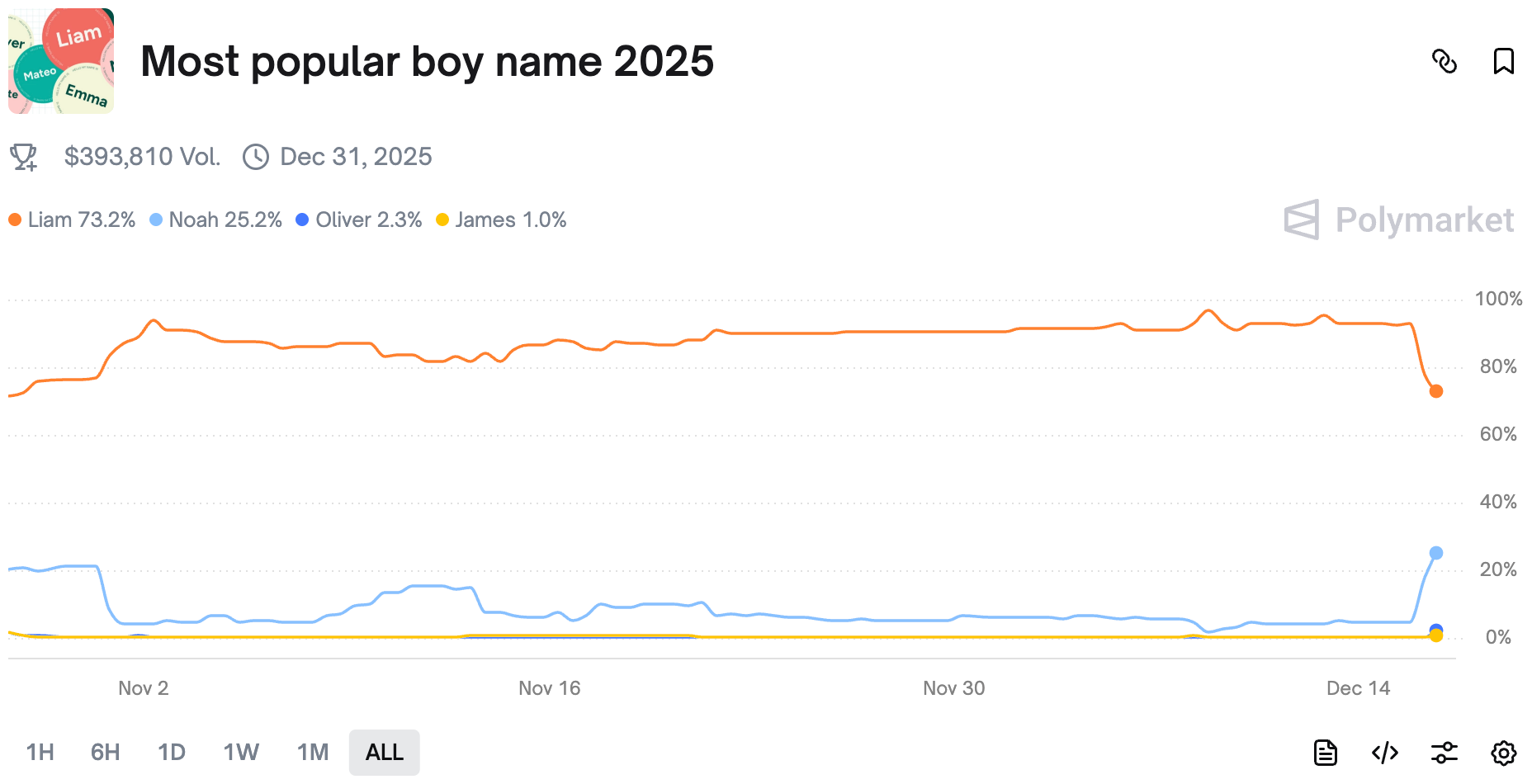Switch to 1W time range
The image size is (1532, 784).
click(x=241, y=753)
